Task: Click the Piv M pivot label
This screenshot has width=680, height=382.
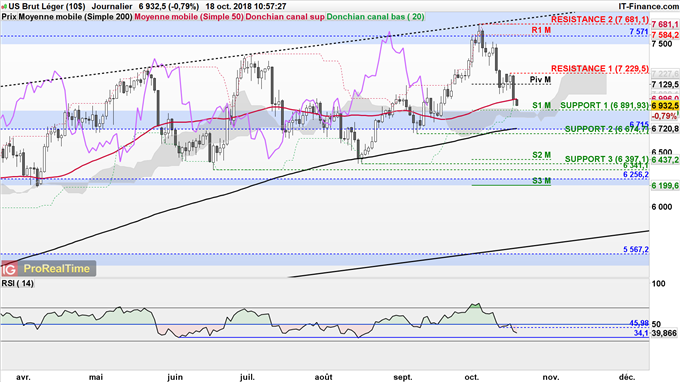Action: 540,80
